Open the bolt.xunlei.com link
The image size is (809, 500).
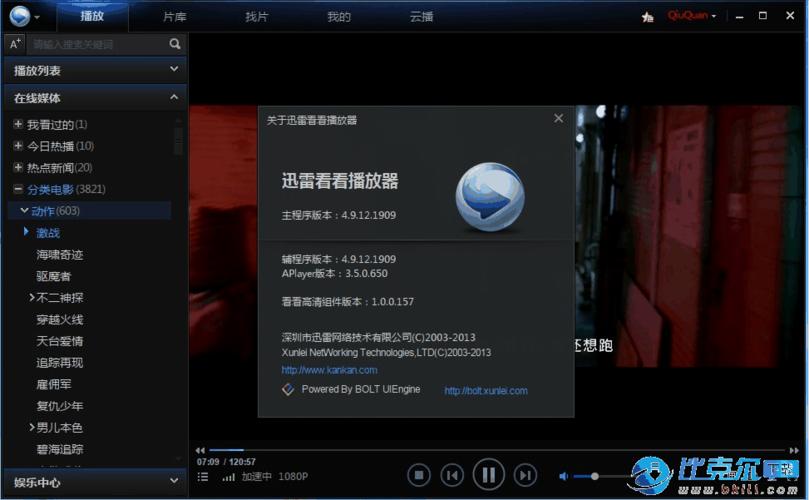click(486, 391)
